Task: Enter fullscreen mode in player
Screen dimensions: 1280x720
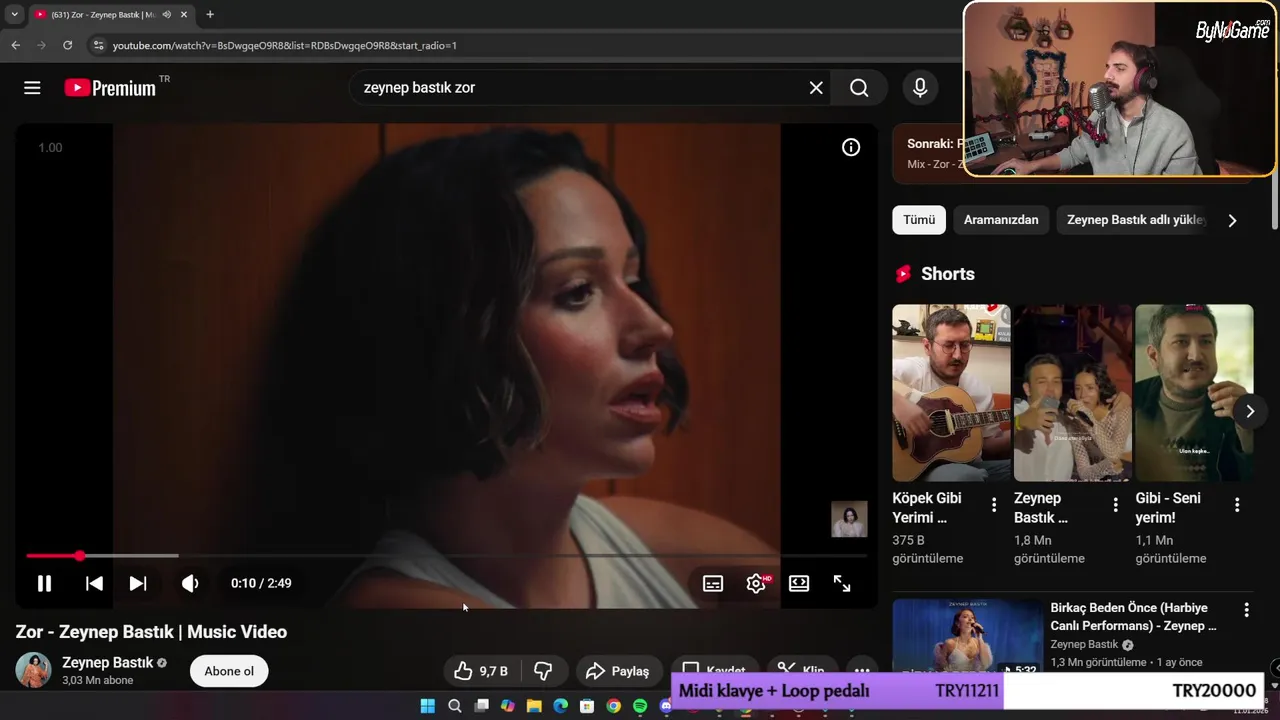Action: pos(842,583)
